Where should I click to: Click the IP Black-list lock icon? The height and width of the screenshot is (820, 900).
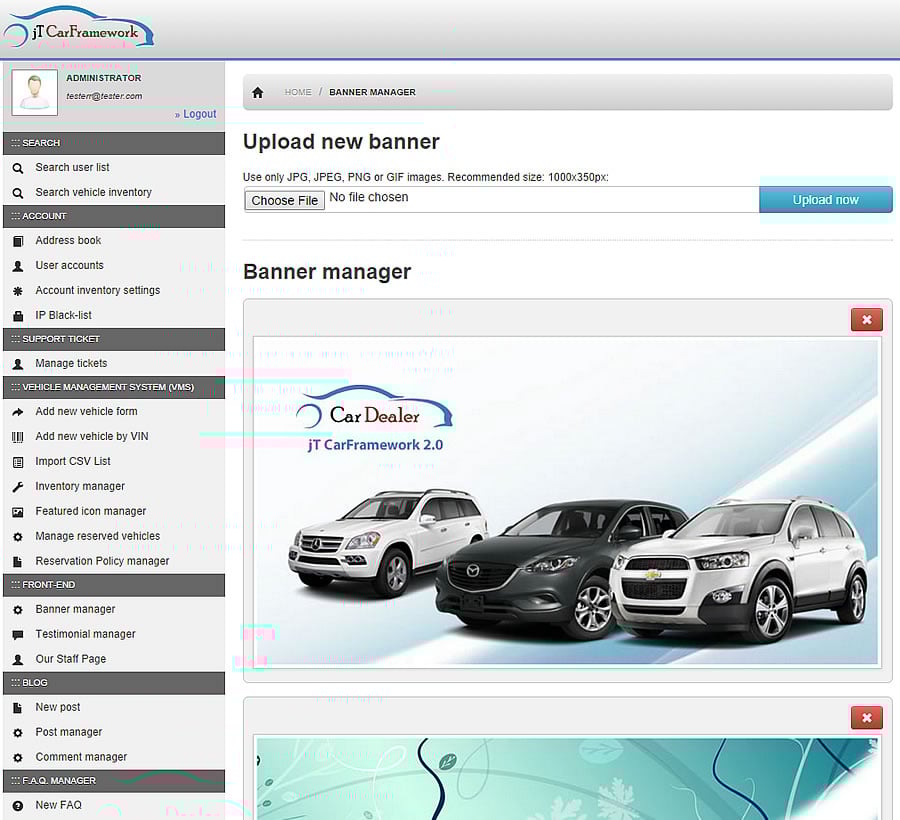[18, 316]
